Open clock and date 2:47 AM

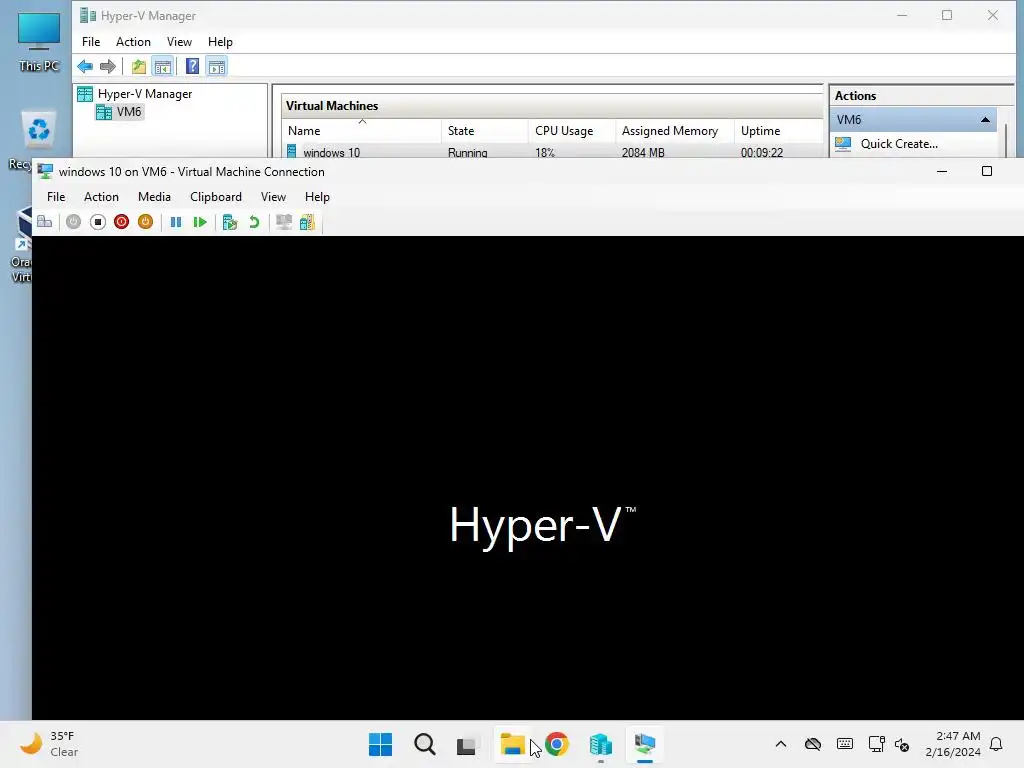953,744
